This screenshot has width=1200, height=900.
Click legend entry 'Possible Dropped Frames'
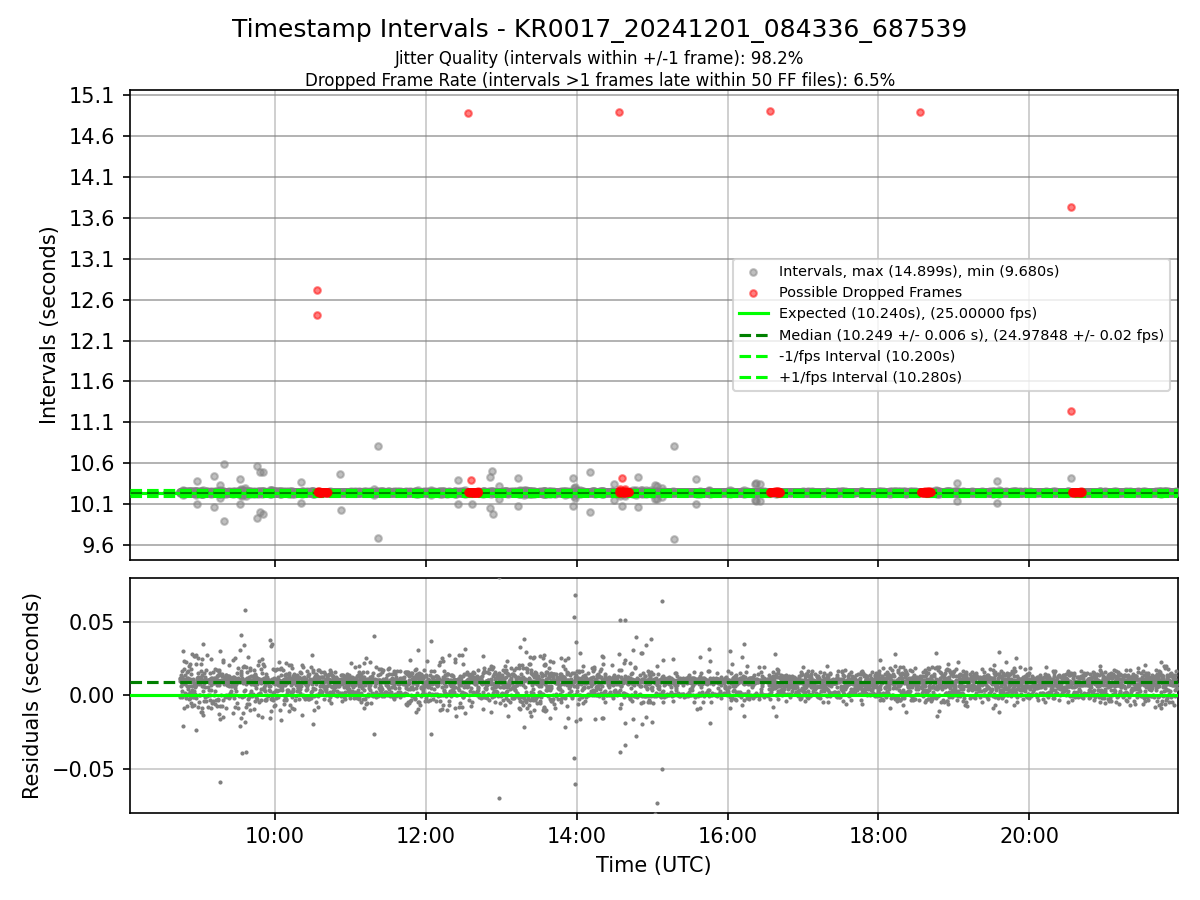[x=870, y=293]
